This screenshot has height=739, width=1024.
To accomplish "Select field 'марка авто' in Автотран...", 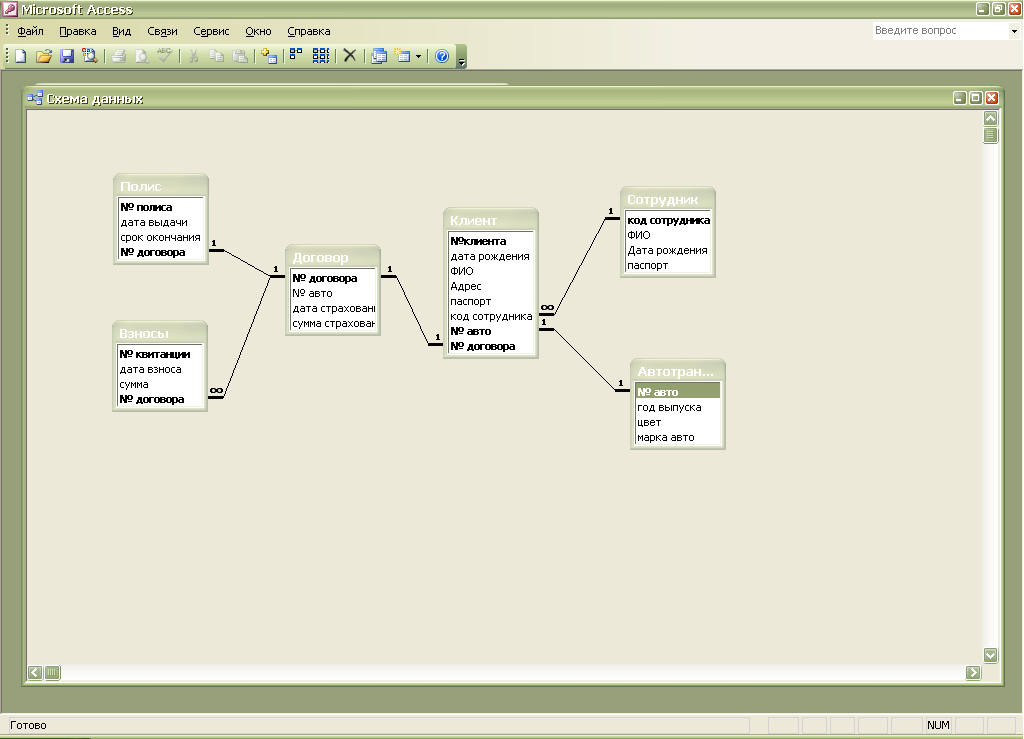I will tap(678, 437).
